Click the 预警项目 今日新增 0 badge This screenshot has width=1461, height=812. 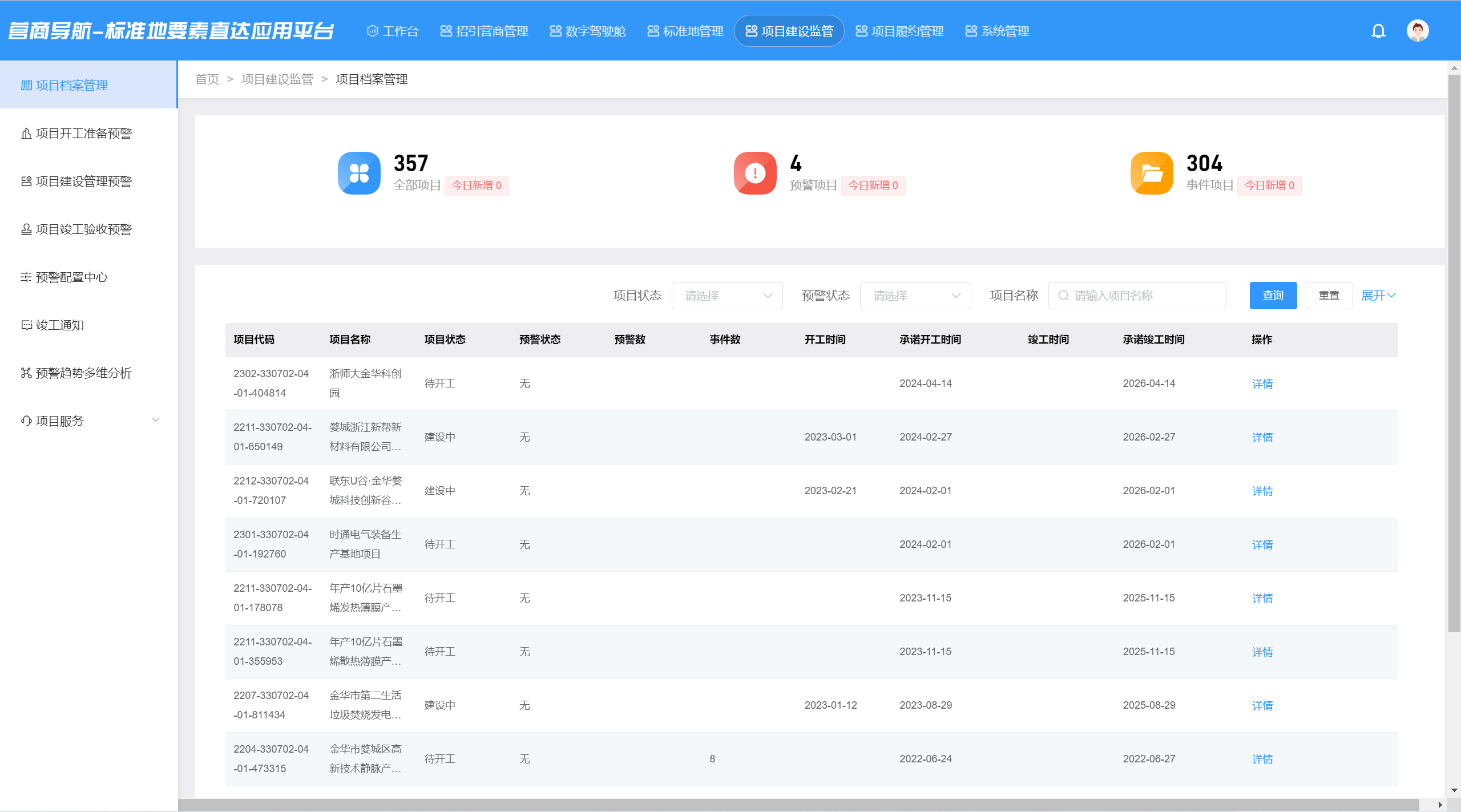pyautogui.click(x=873, y=185)
